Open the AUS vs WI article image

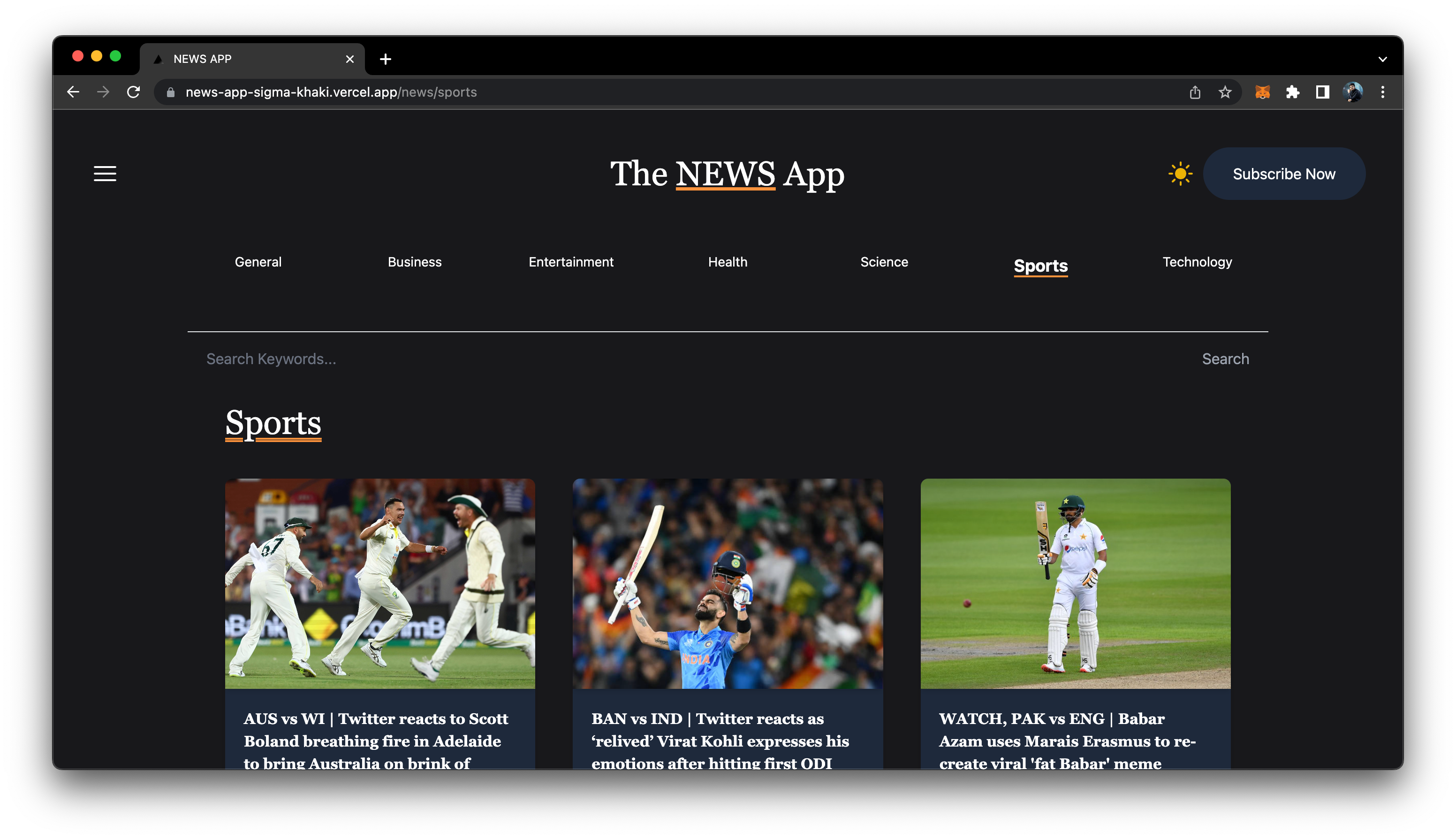click(x=379, y=583)
